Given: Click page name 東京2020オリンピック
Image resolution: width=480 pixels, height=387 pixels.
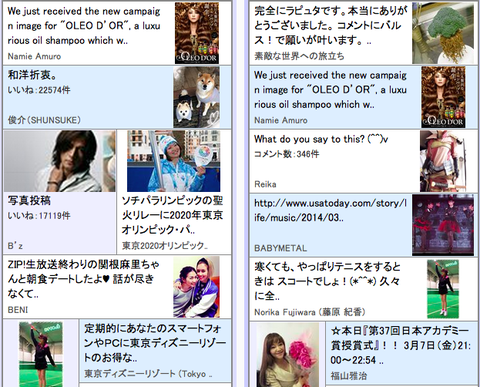Looking at the screenshot, I should [x=165, y=246].
